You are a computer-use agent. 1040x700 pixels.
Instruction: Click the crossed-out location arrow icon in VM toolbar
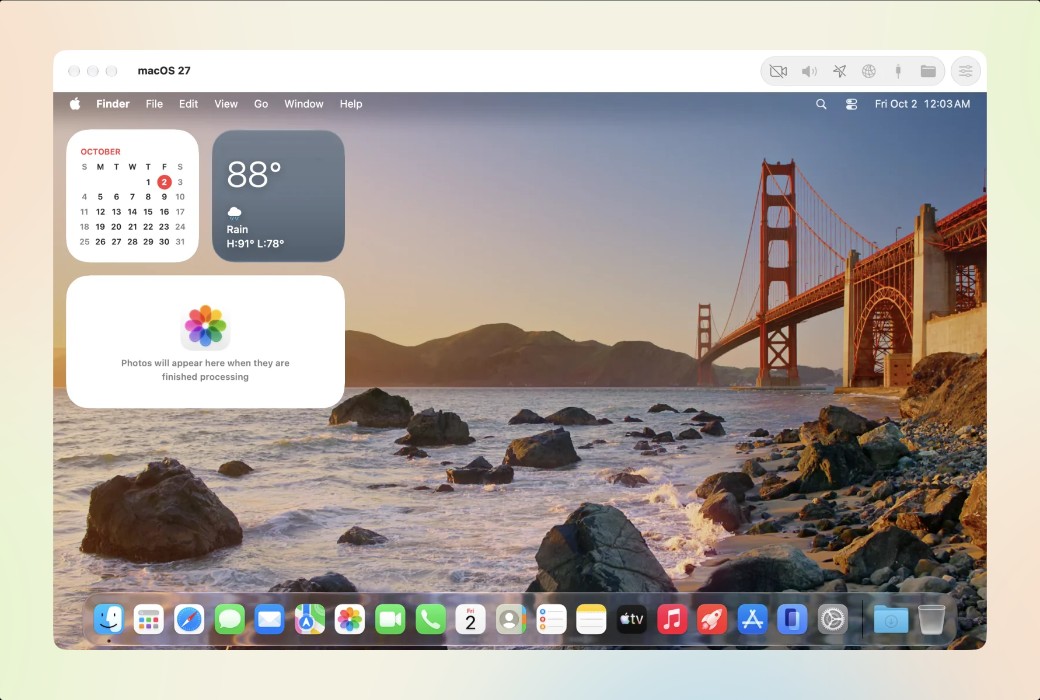coord(840,71)
